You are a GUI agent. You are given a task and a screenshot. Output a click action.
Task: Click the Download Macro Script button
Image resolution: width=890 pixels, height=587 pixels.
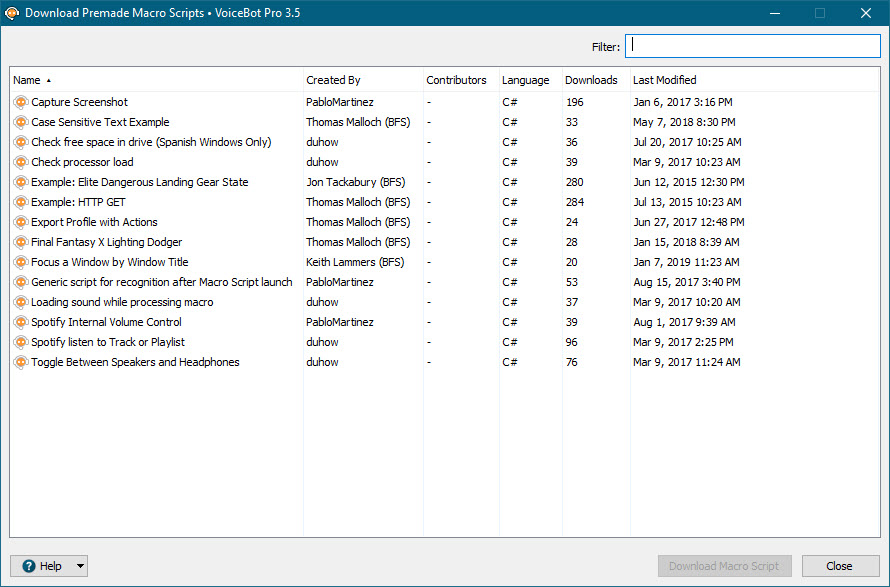(x=724, y=566)
